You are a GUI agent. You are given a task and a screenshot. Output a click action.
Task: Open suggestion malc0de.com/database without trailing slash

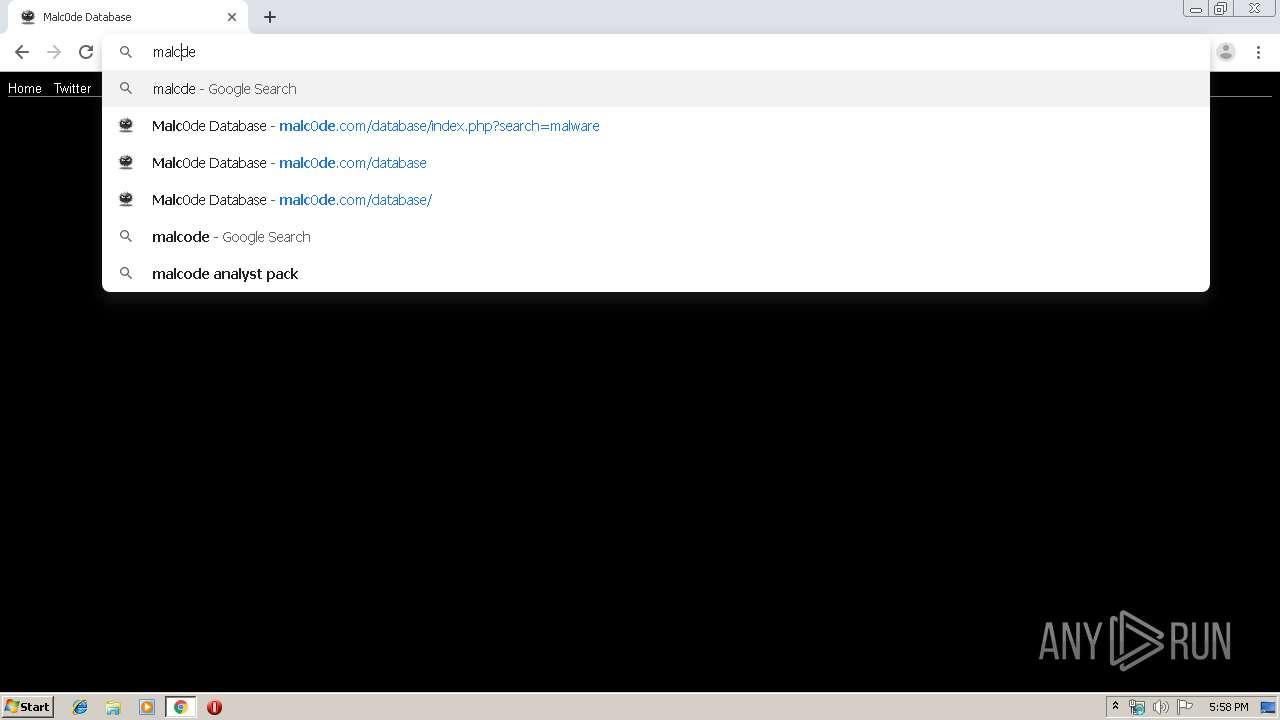(656, 163)
